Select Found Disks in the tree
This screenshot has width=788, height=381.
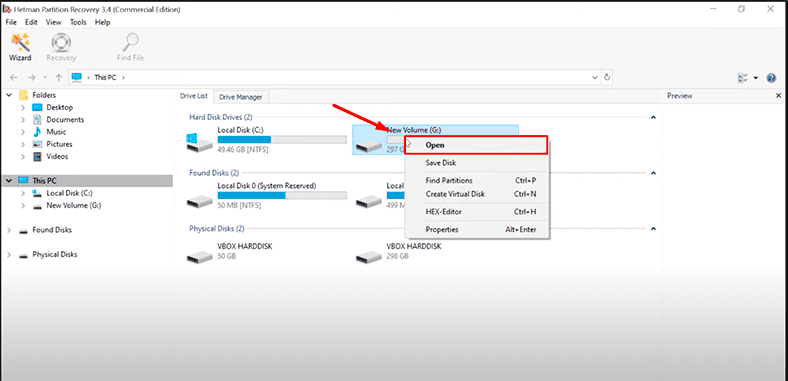pyautogui.click(x=52, y=230)
